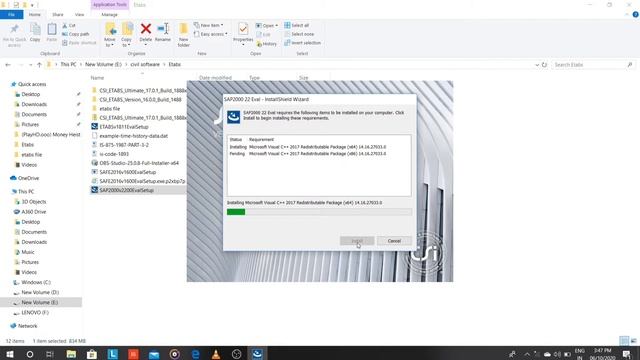Open Microsoft Edge from the taskbar
The image size is (640, 360).
(196, 354)
